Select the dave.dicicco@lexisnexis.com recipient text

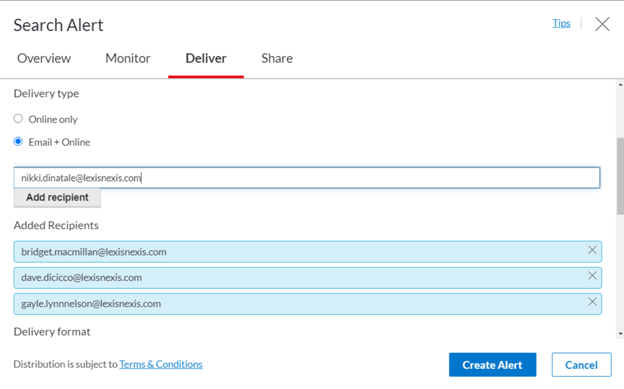tap(82, 278)
